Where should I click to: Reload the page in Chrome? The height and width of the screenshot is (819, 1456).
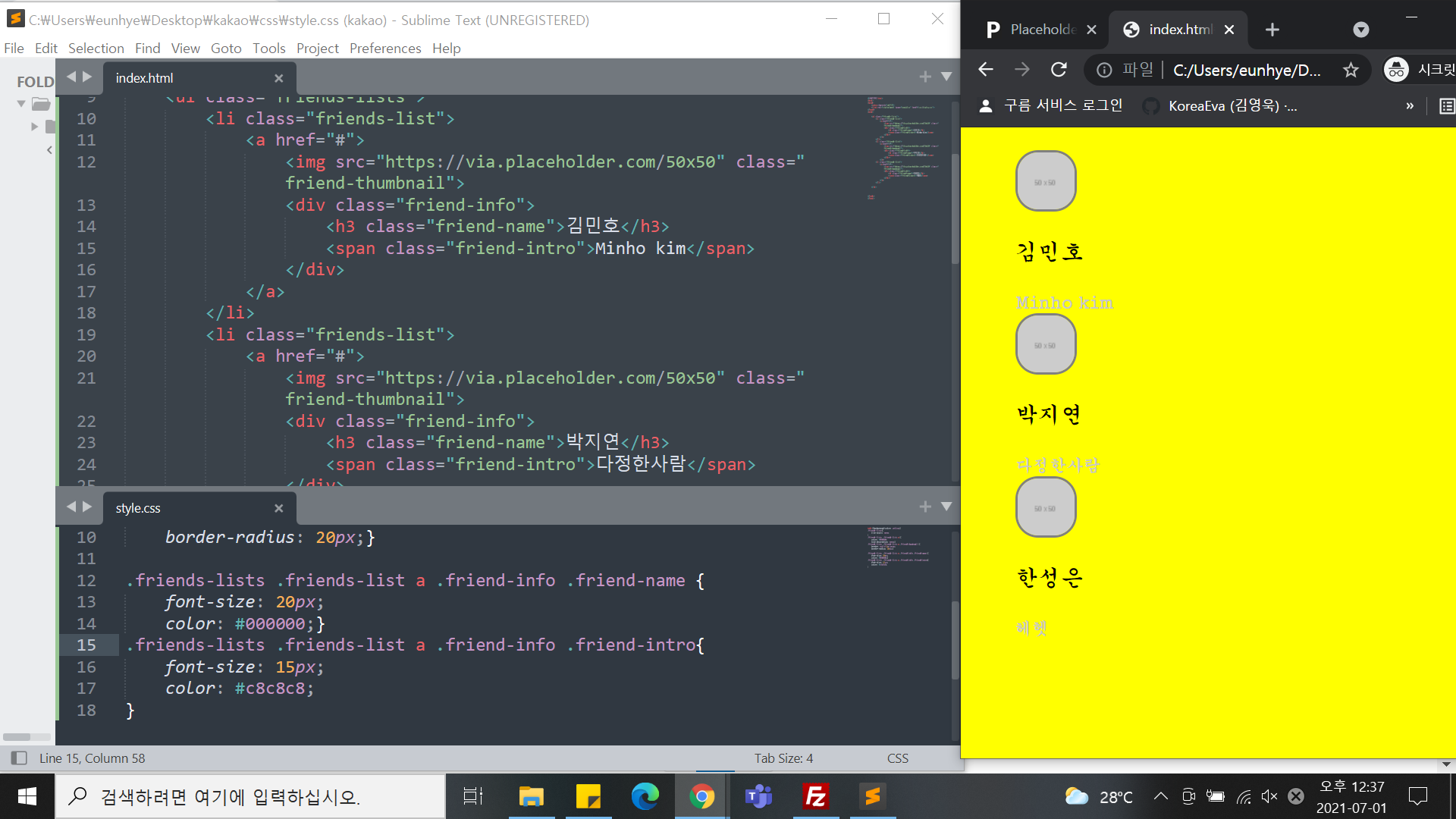tap(1059, 70)
